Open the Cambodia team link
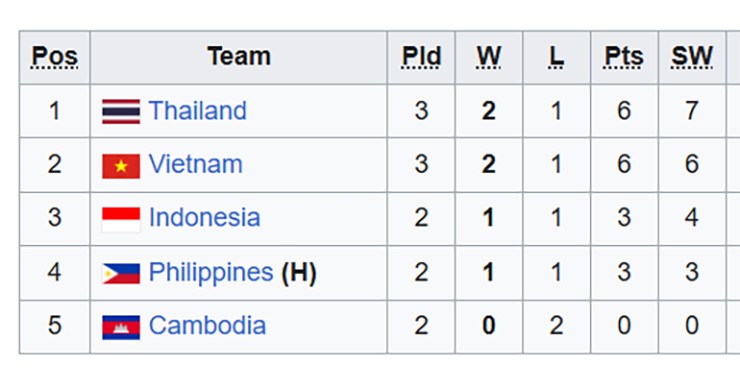 [x=207, y=325]
